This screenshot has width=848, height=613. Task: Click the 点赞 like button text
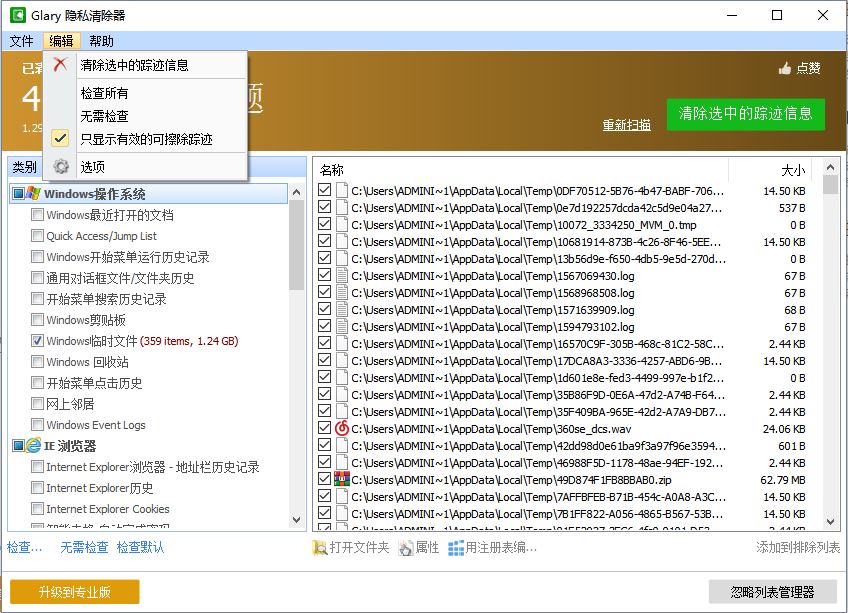(809, 68)
